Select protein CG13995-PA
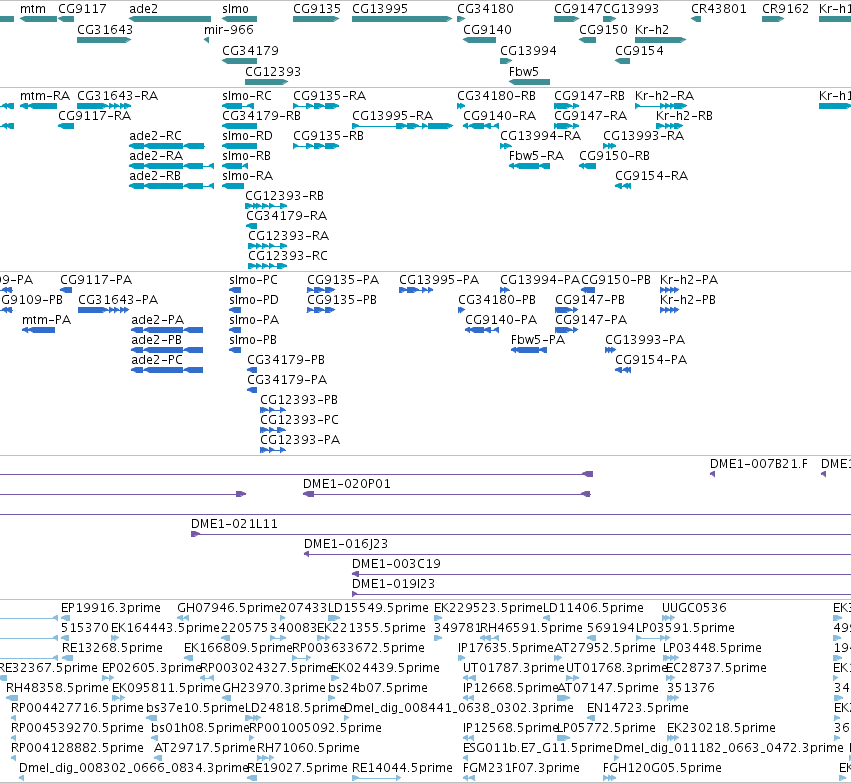 (x=416, y=290)
